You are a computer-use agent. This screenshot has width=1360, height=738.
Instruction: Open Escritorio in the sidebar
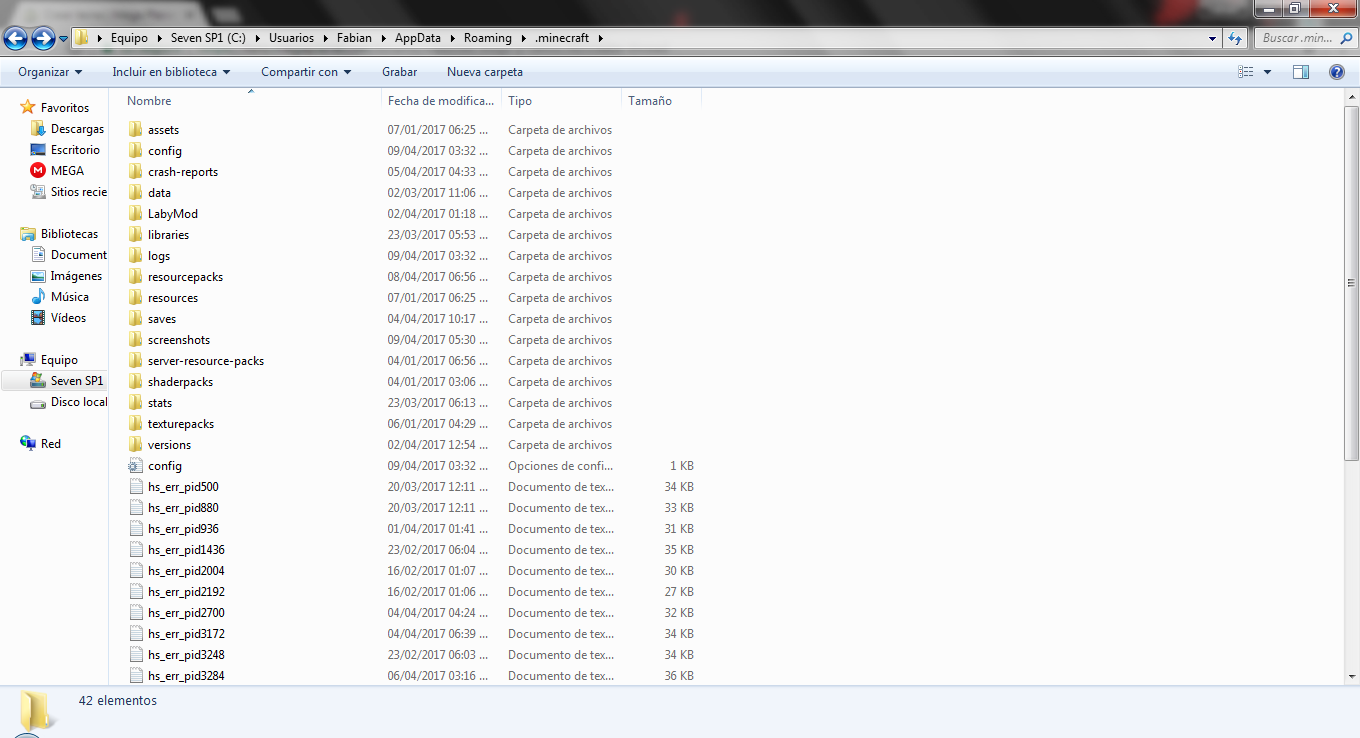pyautogui.click(x=75, y=150)
